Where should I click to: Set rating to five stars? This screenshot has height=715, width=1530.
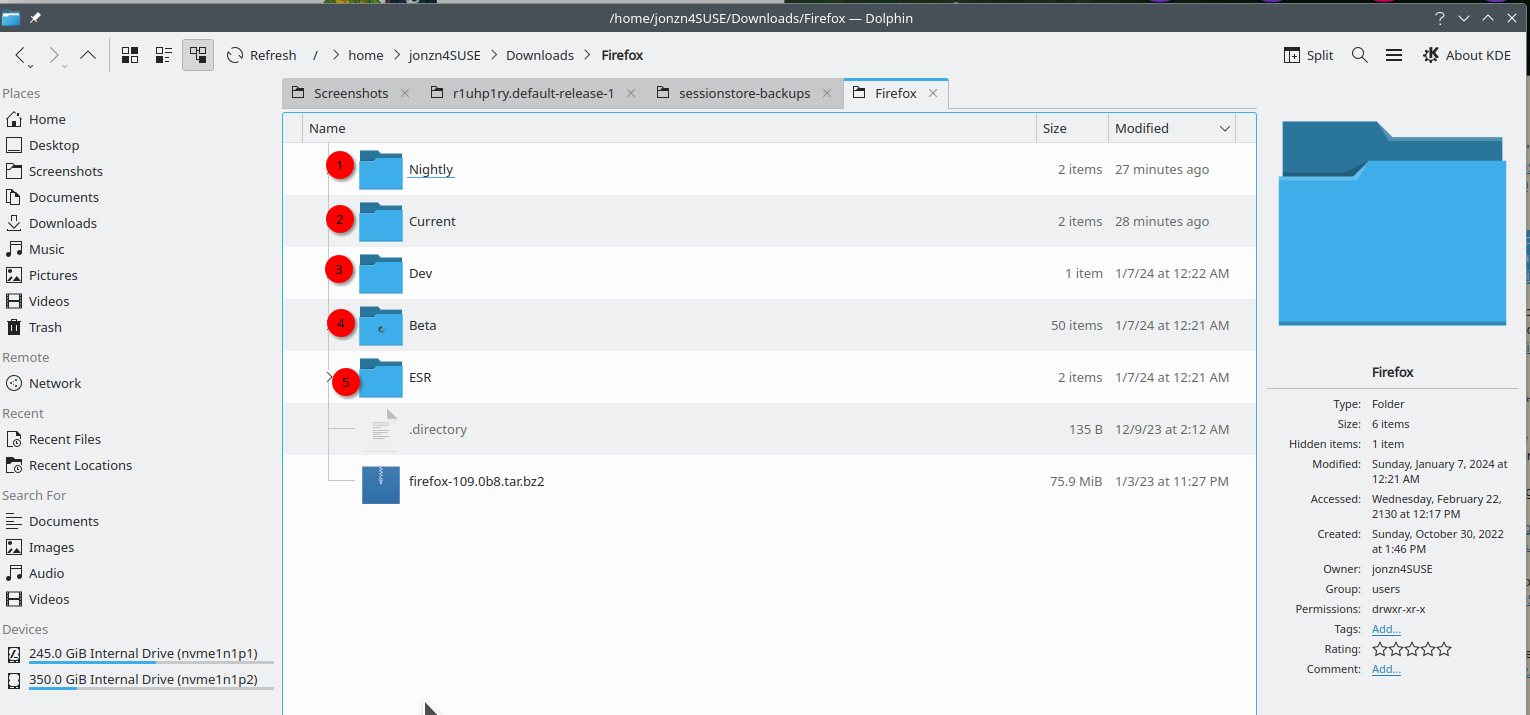tap(1444, 649)
